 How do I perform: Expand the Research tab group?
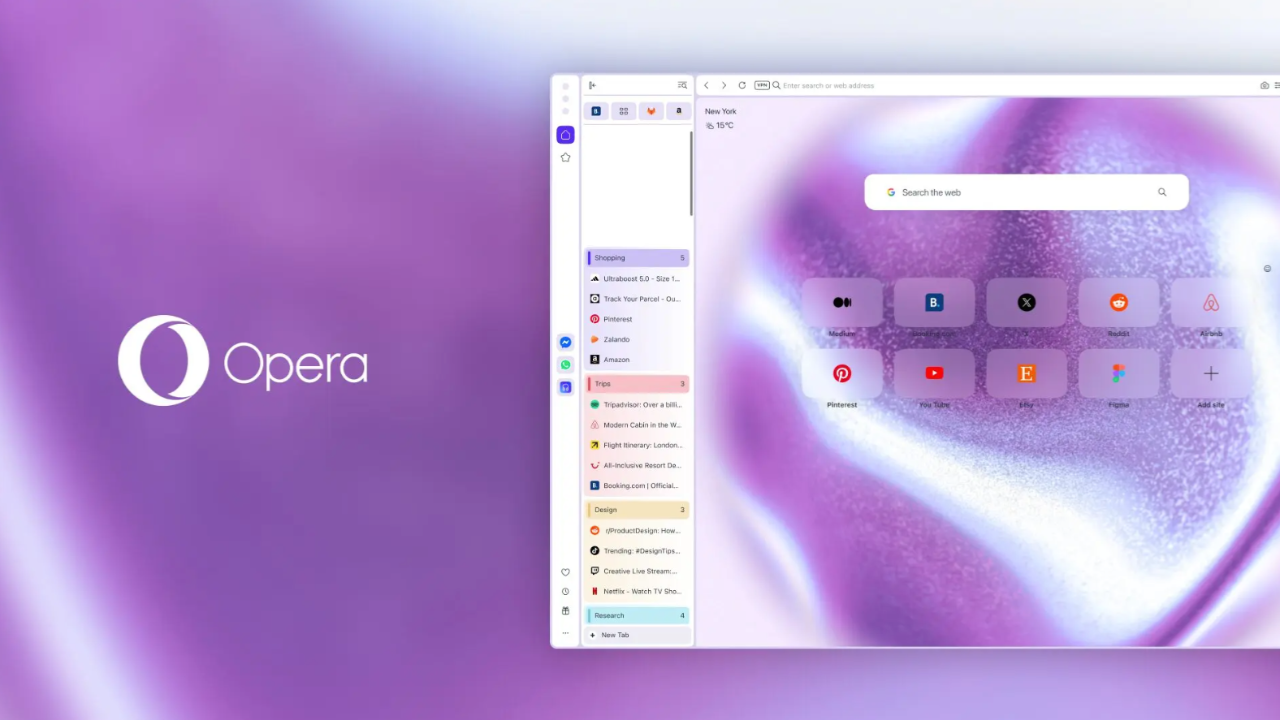pos(637,616)
